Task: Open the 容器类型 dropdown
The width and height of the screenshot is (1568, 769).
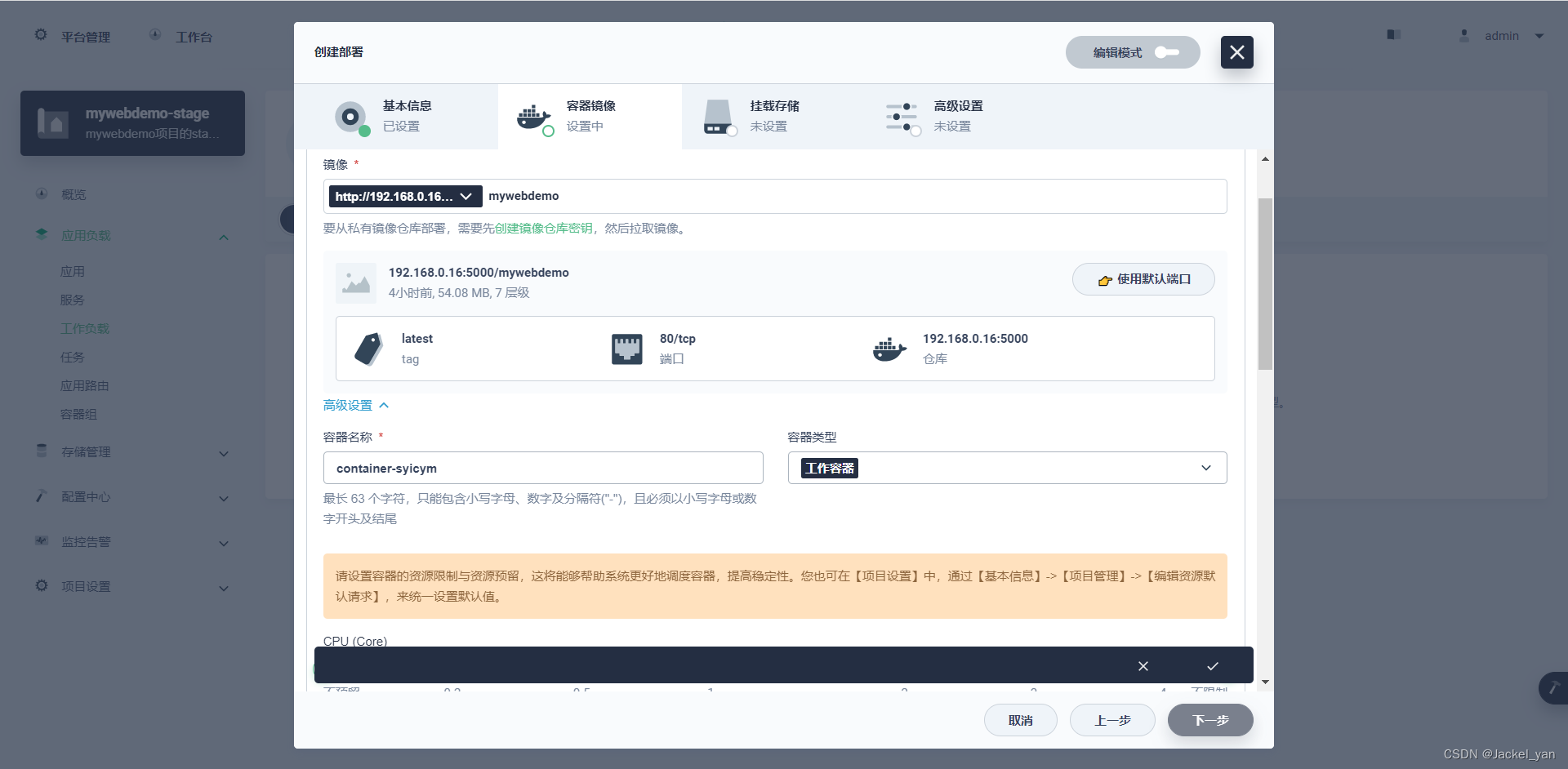Action: point(1007,468)
